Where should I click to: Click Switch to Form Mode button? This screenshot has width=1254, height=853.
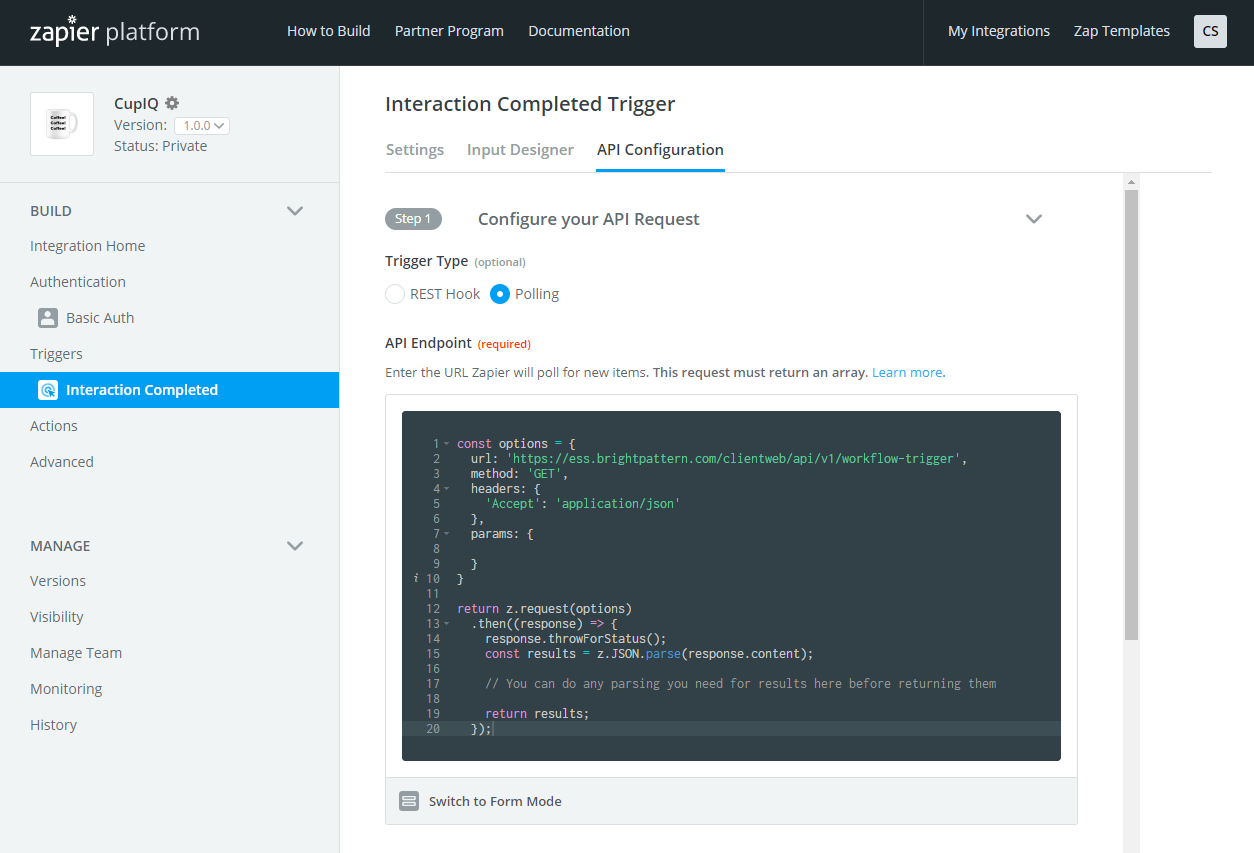[731, 801]
